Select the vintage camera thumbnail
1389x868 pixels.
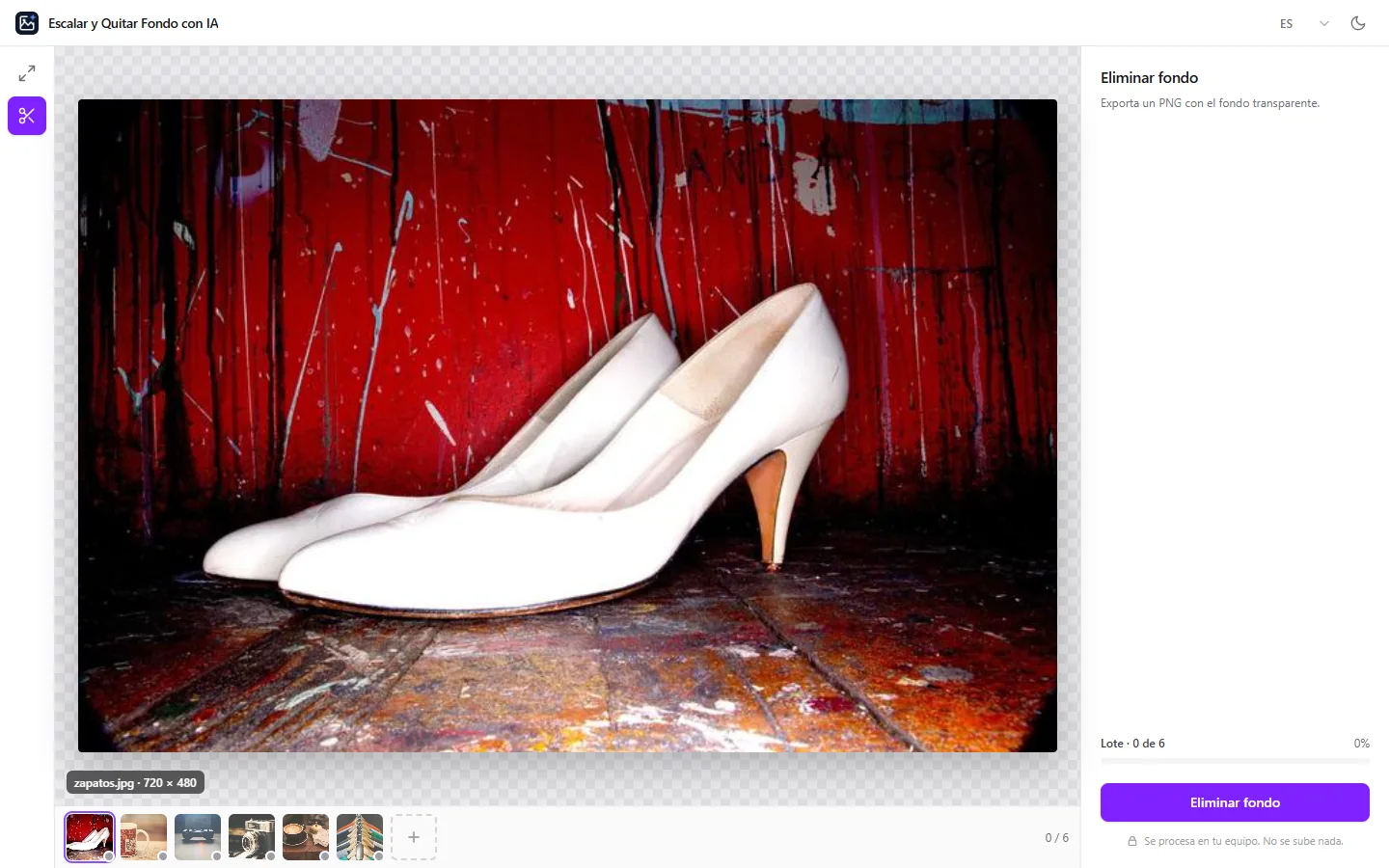pyautogui.click(x=252, y=837)
